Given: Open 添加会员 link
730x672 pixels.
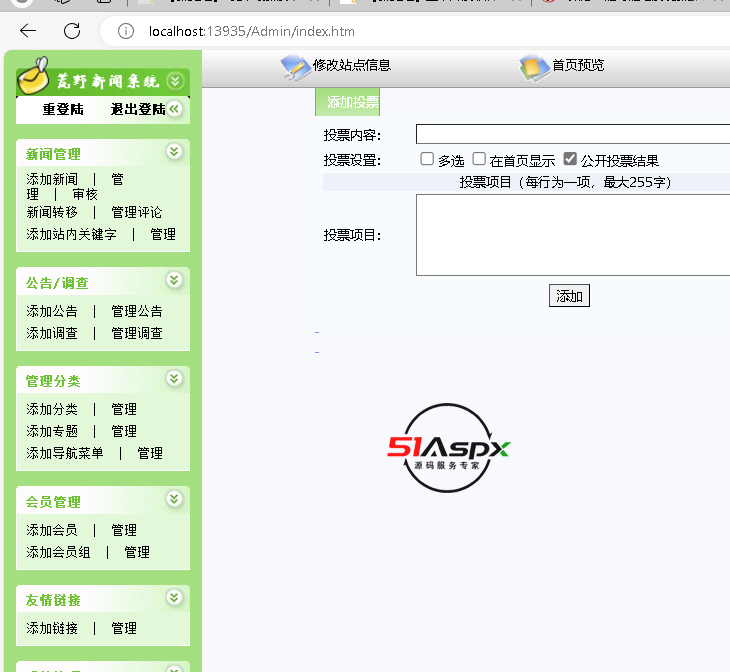Looking at the screenshot, I should coord(52,530).
